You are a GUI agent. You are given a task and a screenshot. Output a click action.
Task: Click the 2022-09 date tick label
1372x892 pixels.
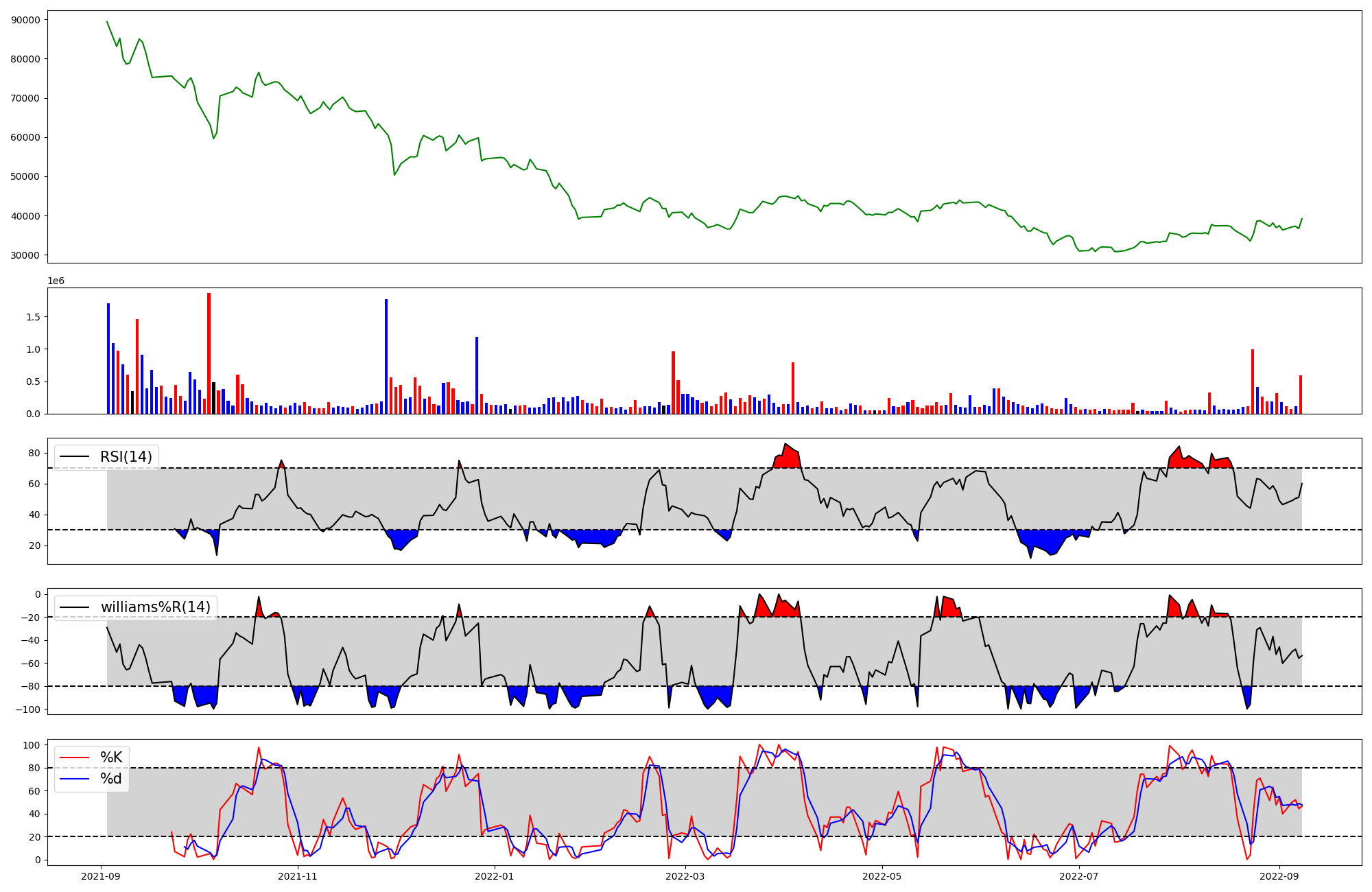pyautogui.click(x=1279, y=876)
